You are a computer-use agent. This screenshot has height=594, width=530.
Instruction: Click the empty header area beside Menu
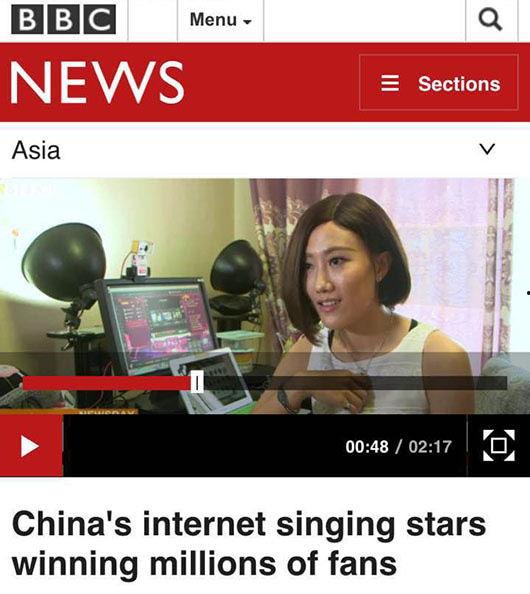(364, 20)
